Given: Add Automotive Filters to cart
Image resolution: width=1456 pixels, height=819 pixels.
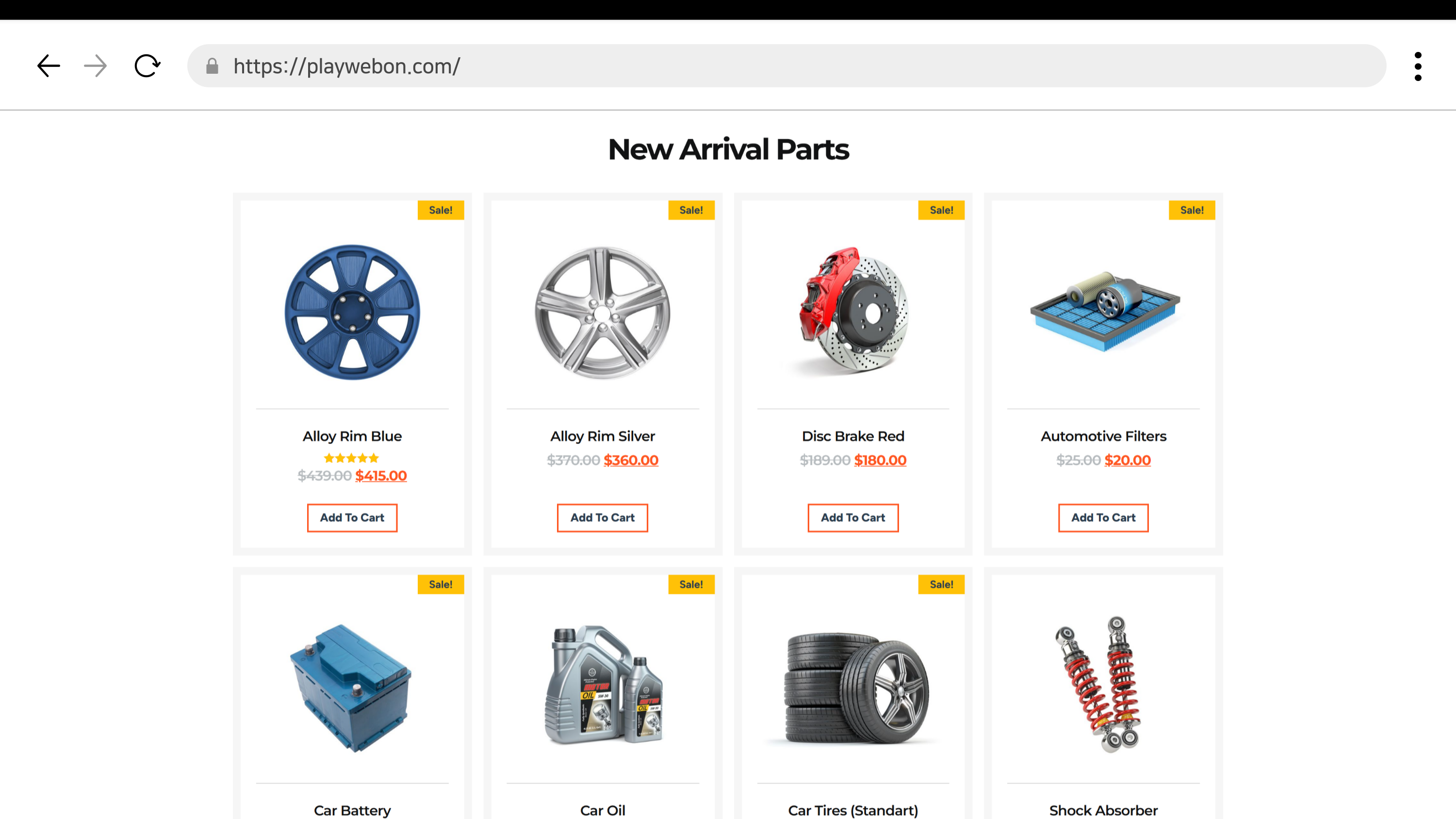Looking at the screenshot, I should (1103, 518).
